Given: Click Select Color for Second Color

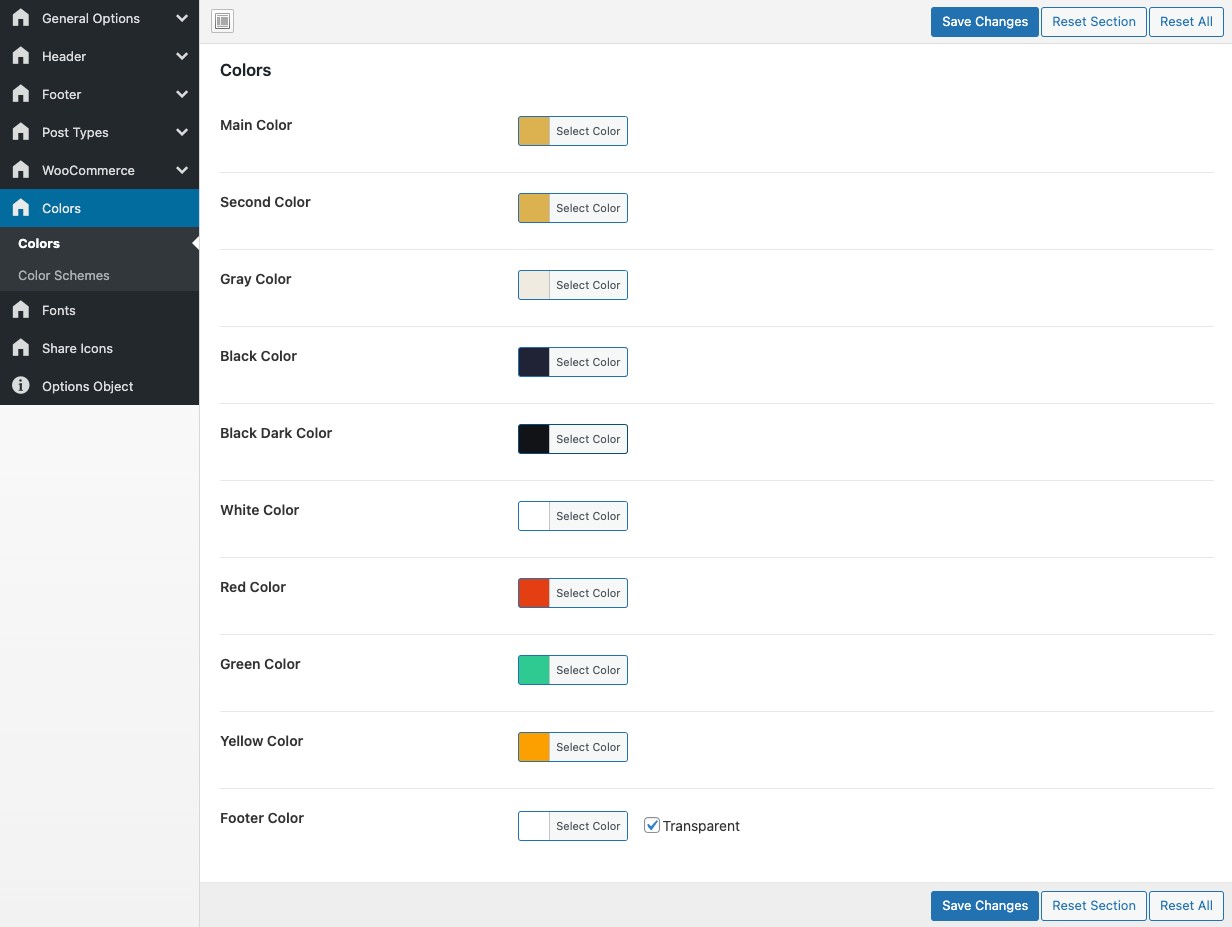Looking at the screenshot, I should (588, 208).
